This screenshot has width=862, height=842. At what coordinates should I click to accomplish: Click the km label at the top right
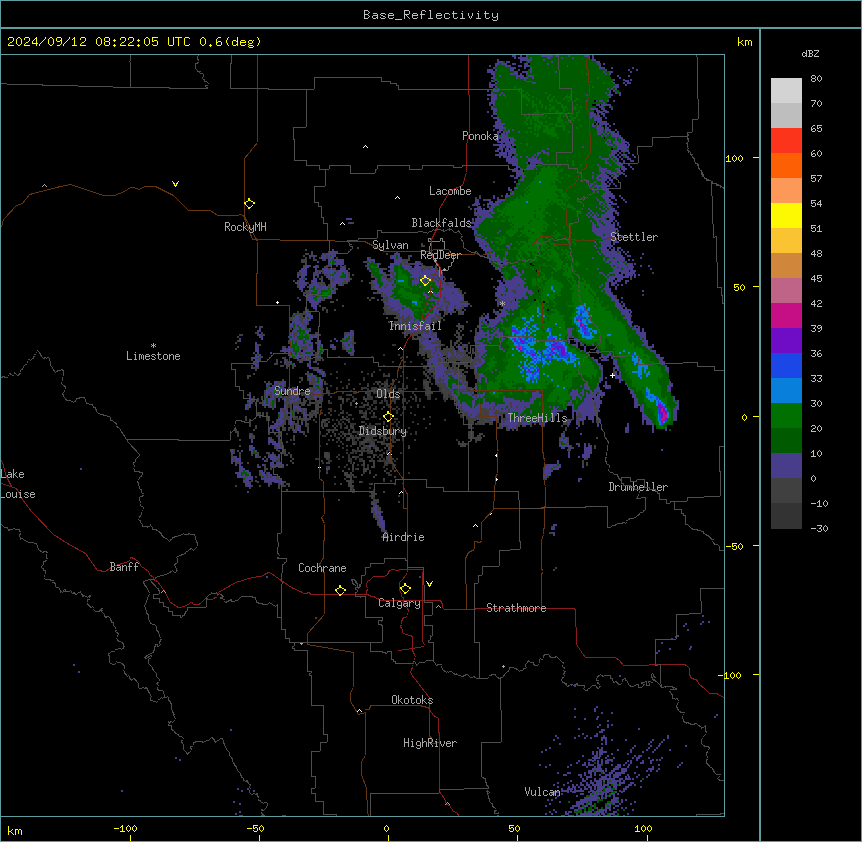point(745,42)
